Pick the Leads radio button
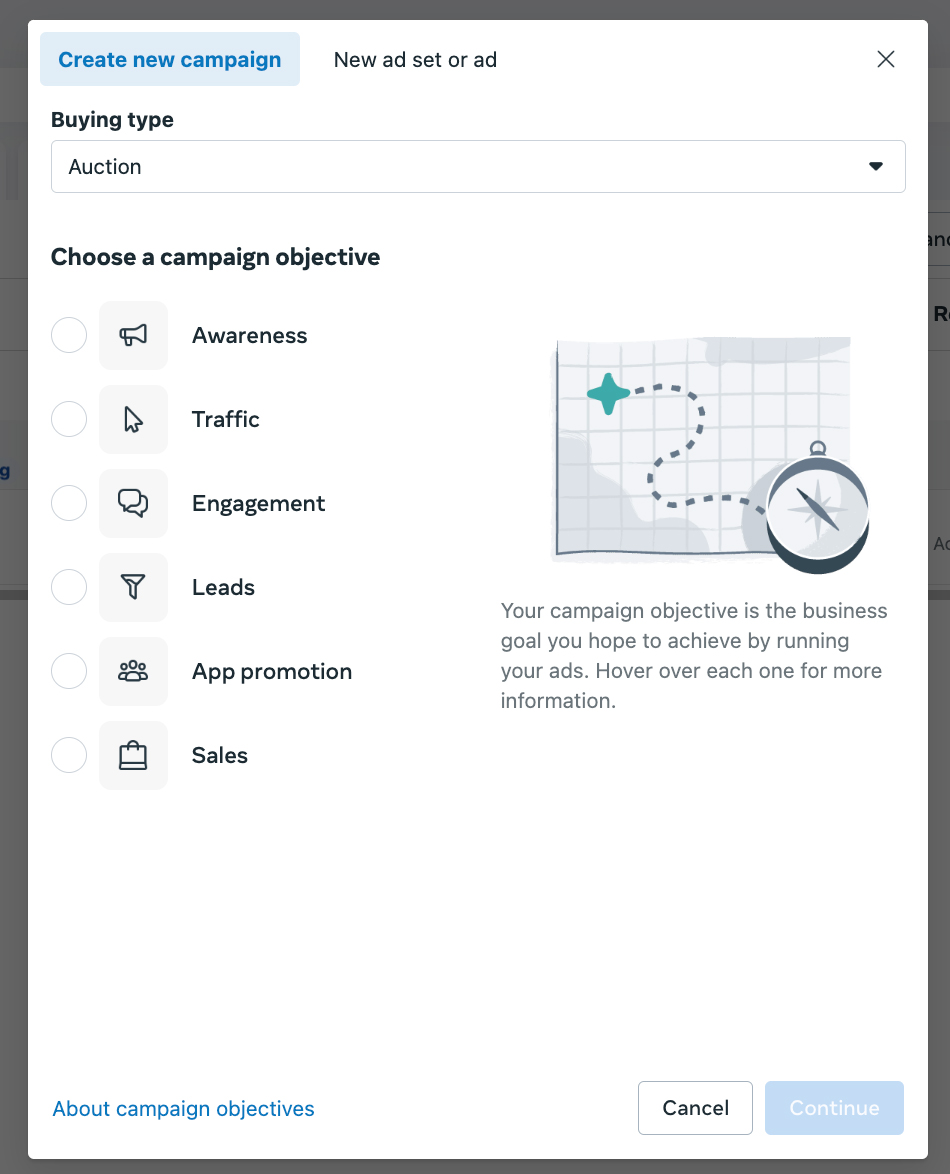Viewport: 950px width, 1174px height. tap(69, 588)
